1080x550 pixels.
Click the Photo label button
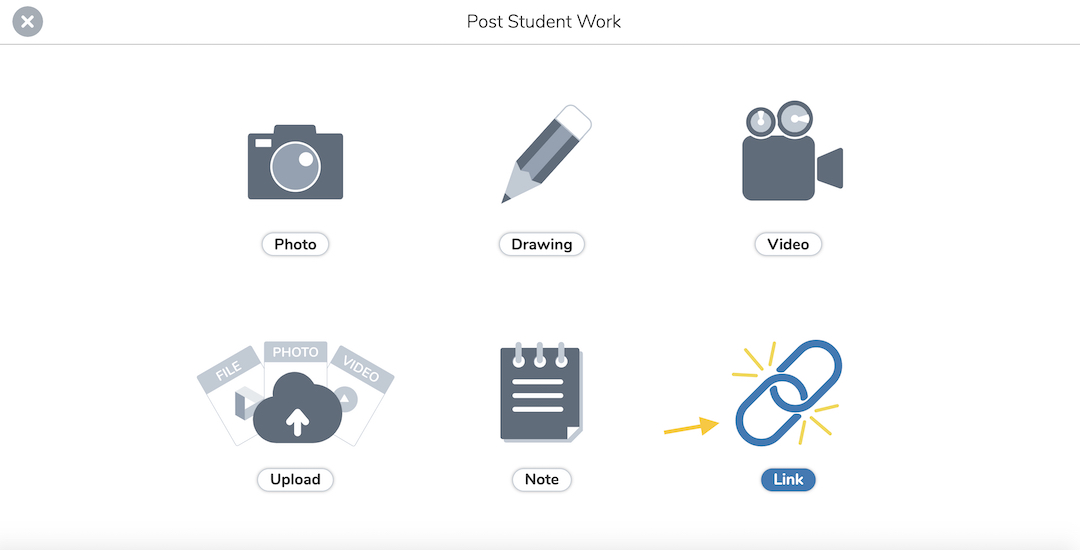(x=295, y=244)
